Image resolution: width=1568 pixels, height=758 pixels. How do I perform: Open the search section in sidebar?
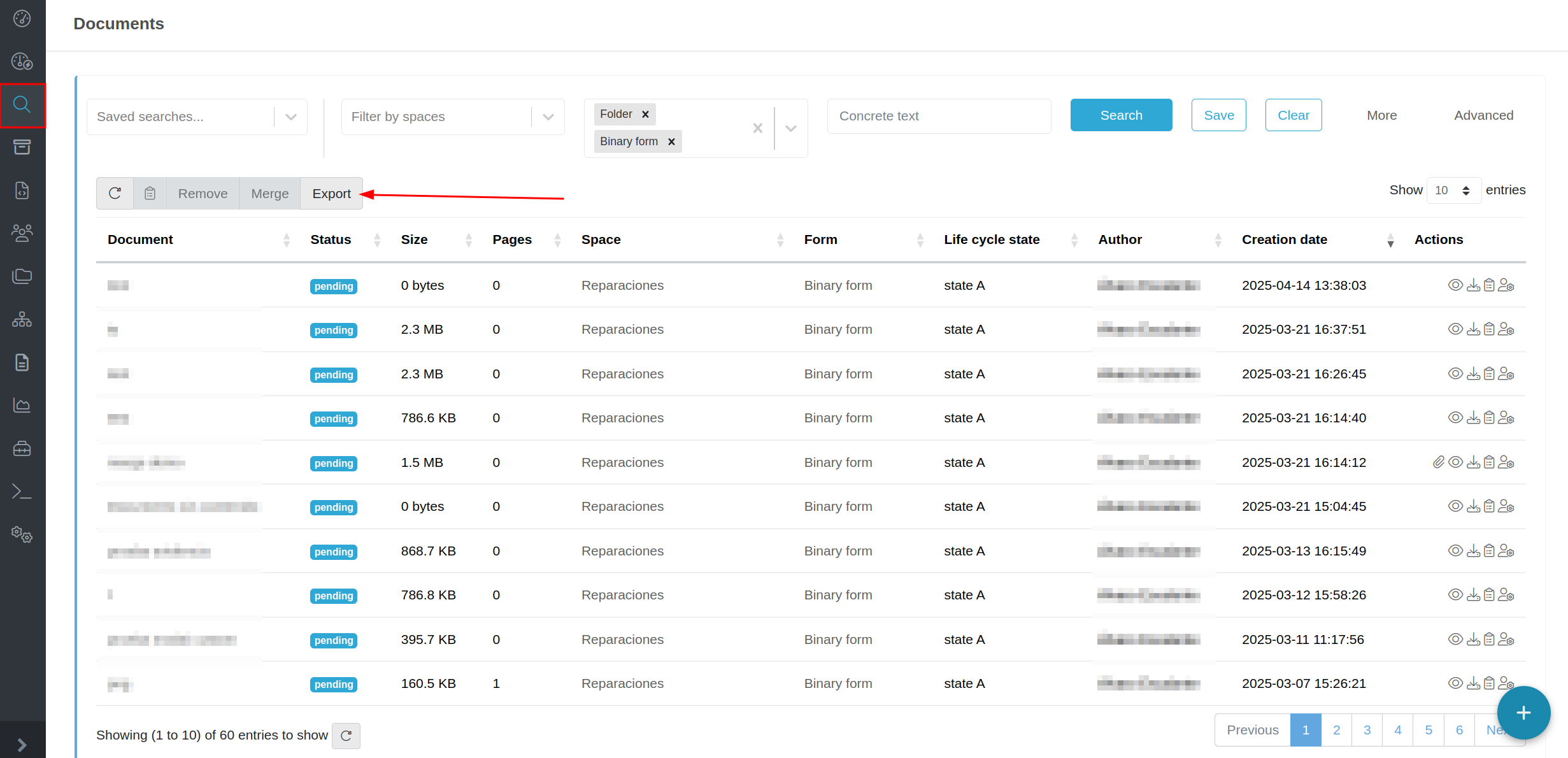(22, 104)
